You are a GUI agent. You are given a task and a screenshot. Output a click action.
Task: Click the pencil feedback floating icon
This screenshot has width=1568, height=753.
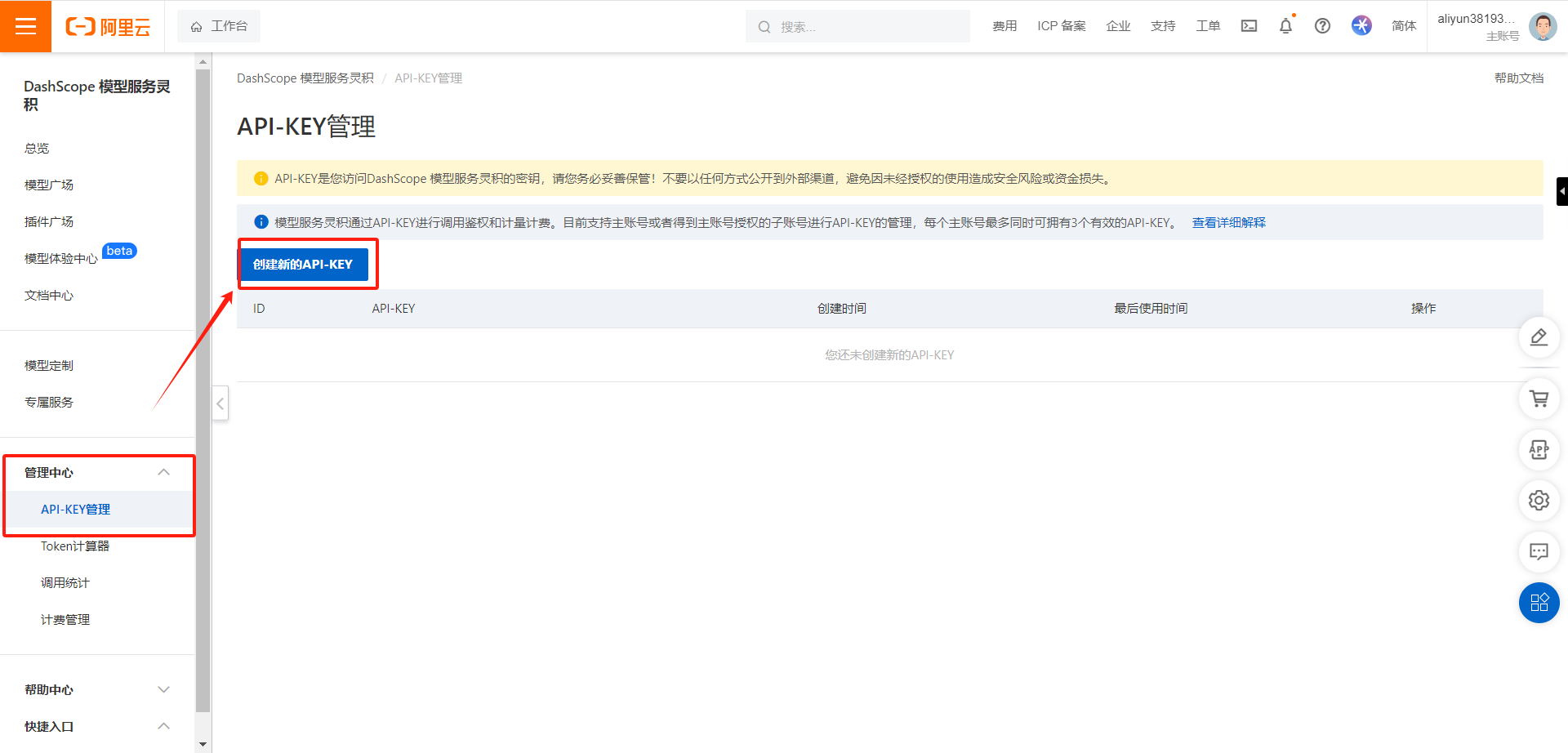(x=1539, y=337)
